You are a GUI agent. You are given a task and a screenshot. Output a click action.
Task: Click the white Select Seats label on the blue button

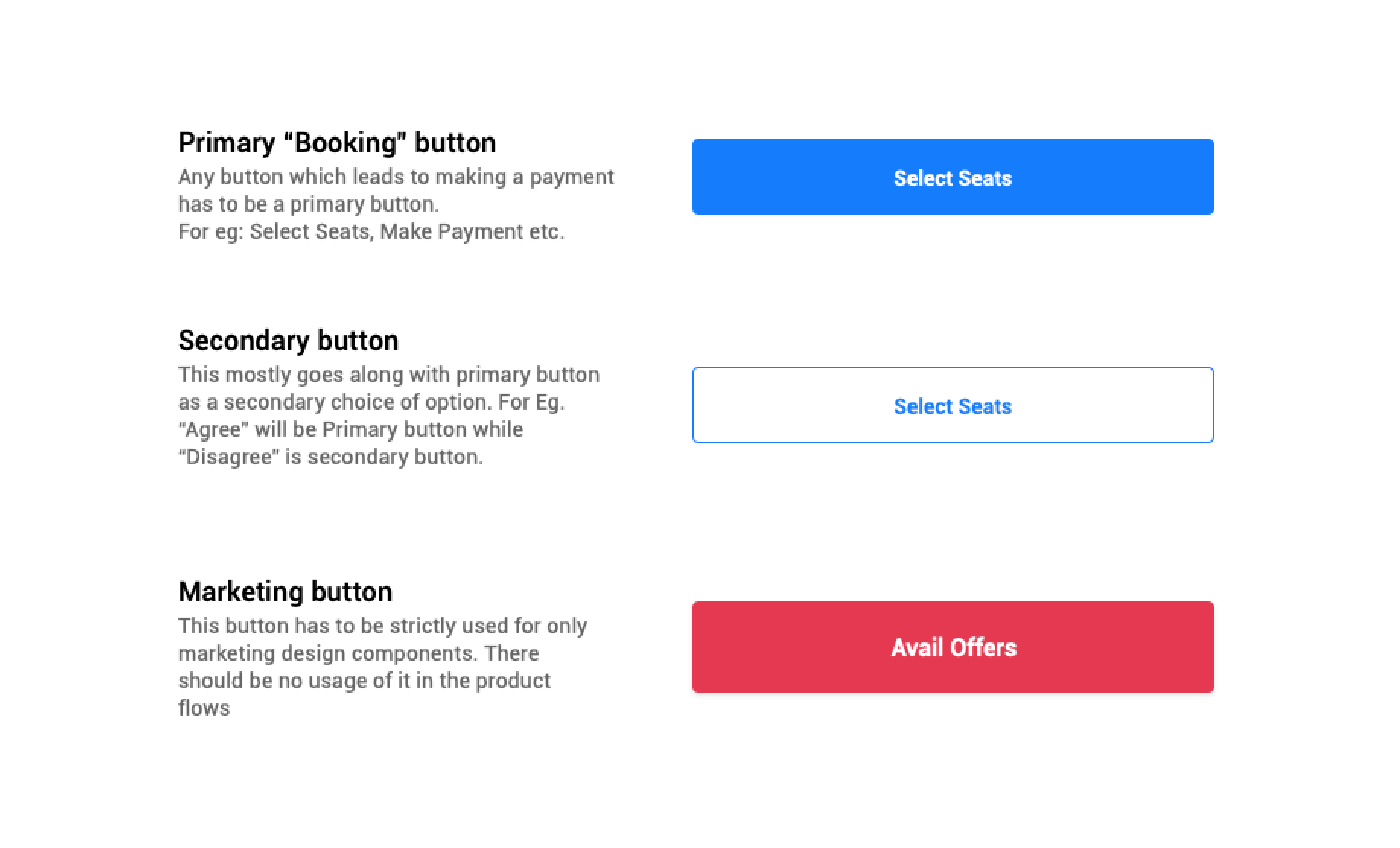[x=953, y=178]
